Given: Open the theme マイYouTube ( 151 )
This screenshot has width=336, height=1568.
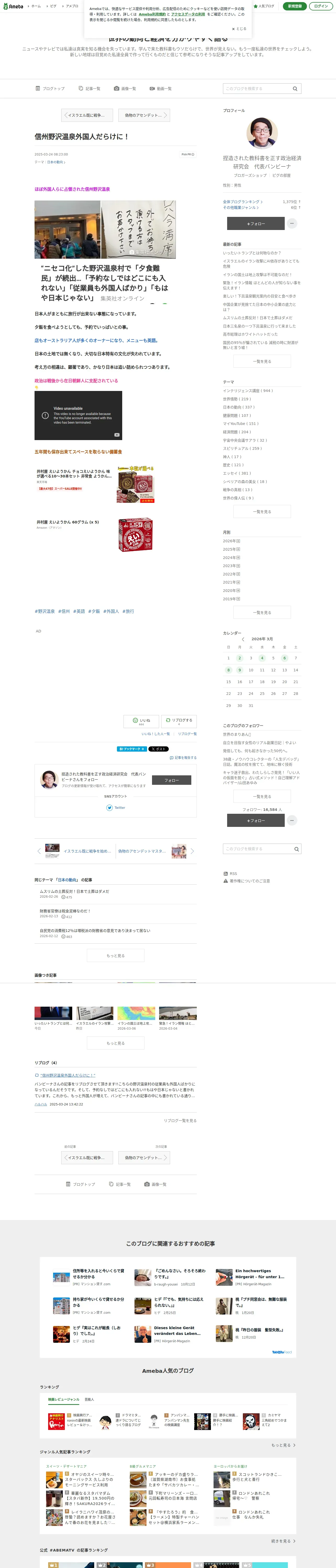Looking at the screenshot, I should (240, 424).
